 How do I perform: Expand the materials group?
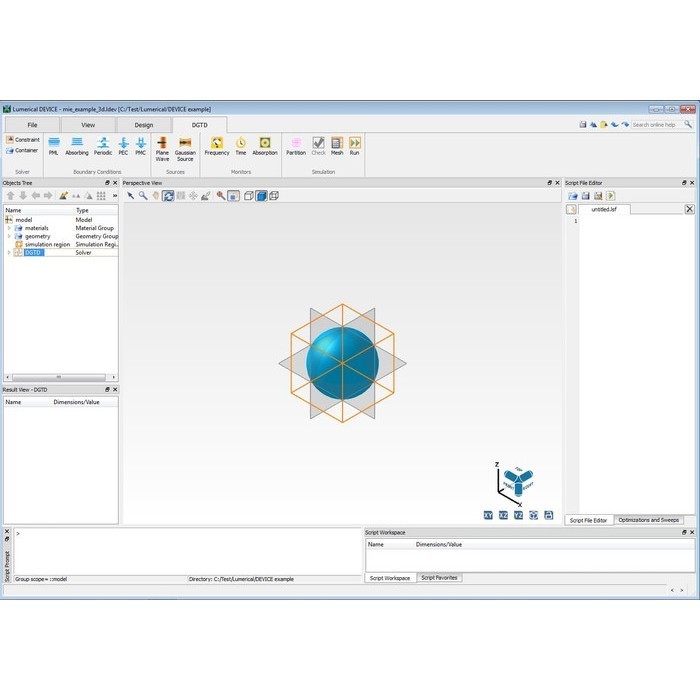(9, 228)
